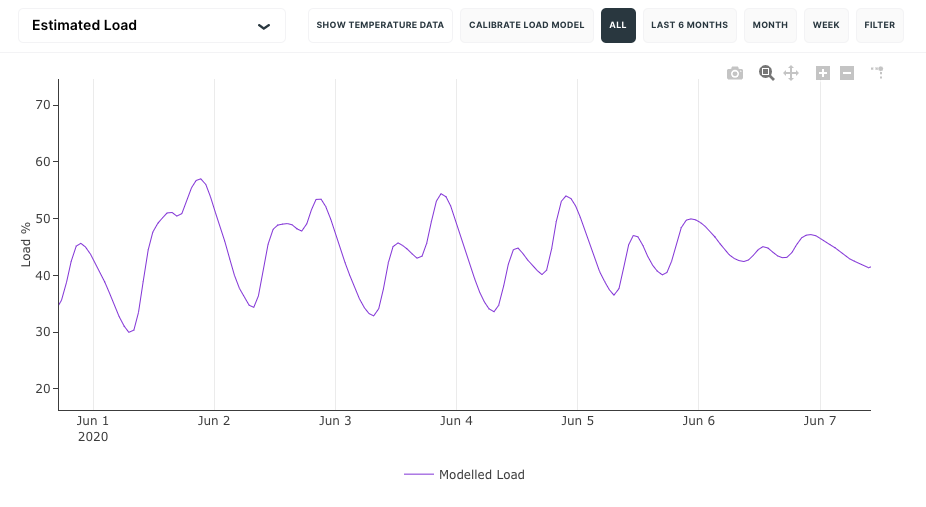This screenshot has height=507, width=926.
Task: Click the purple Modelled Load legend line
Action: coord(419,475)
